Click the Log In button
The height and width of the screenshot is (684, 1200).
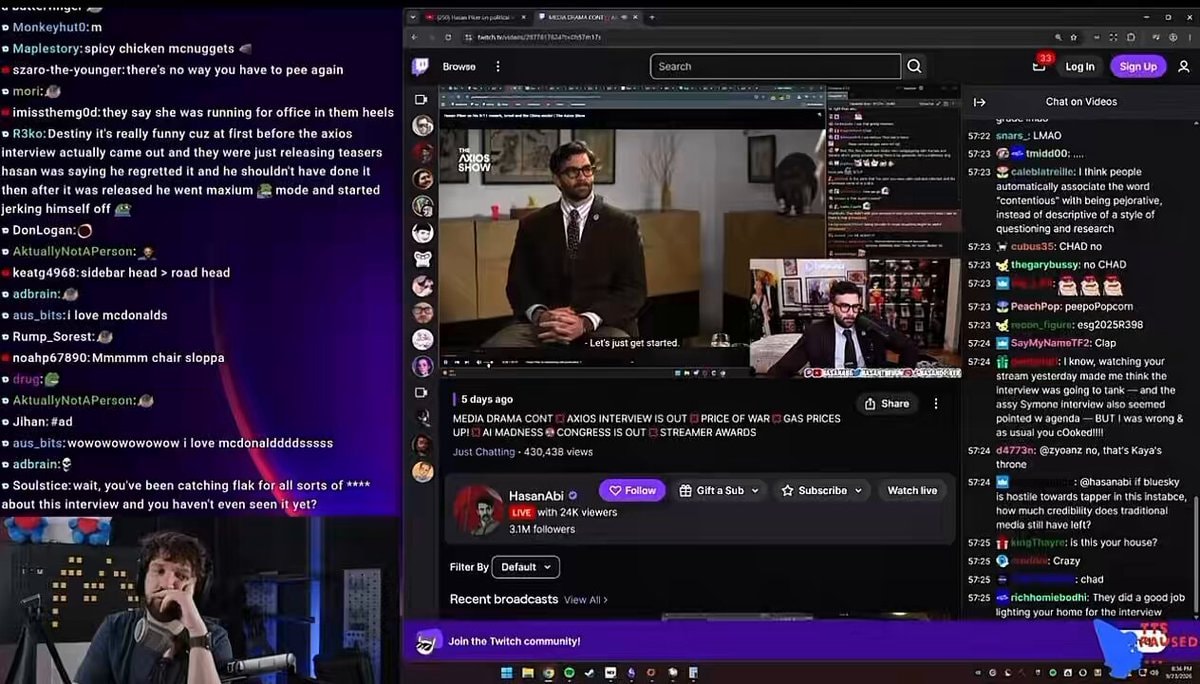(x=1080, y=66)
